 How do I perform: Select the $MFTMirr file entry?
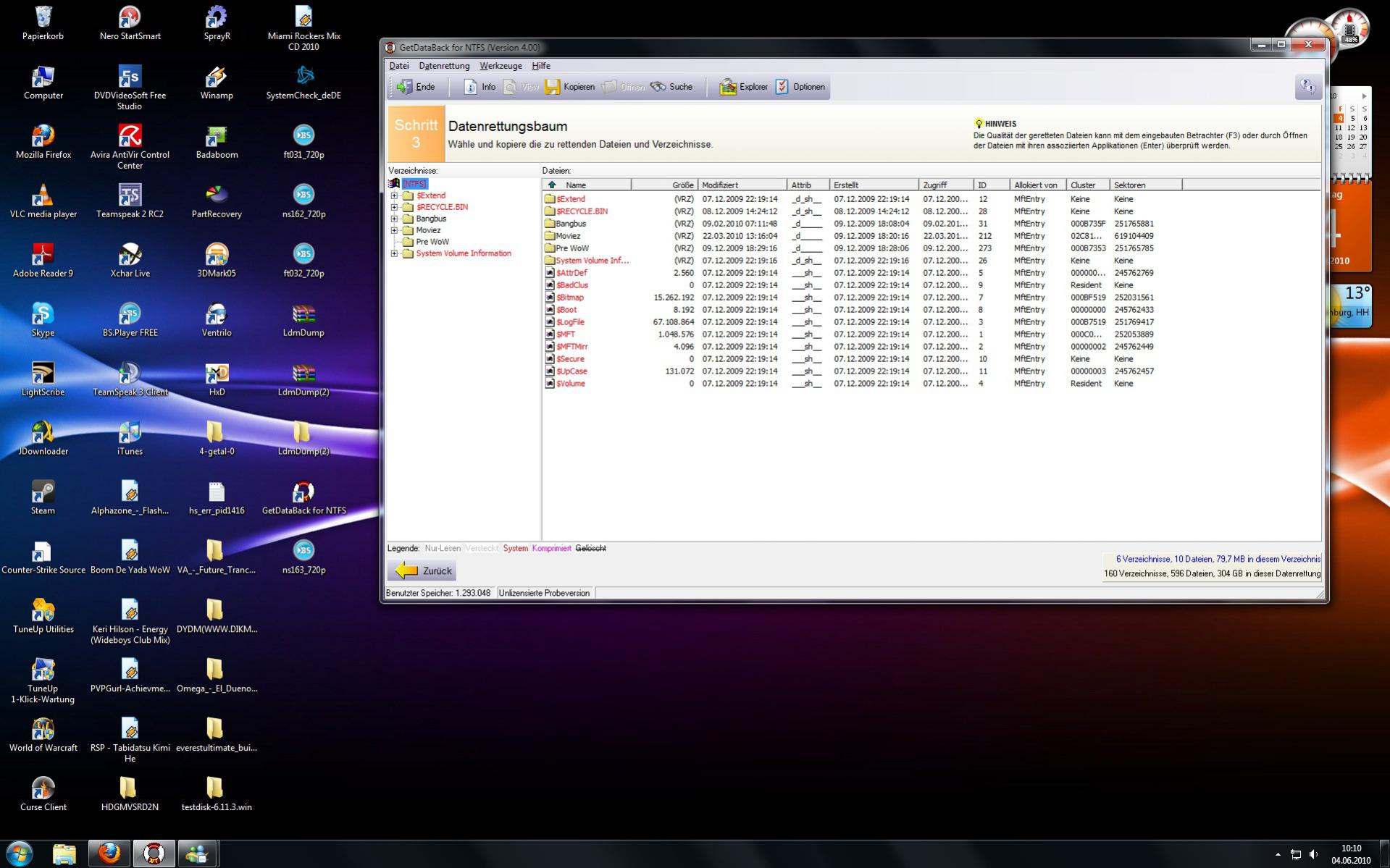[572, 347]
